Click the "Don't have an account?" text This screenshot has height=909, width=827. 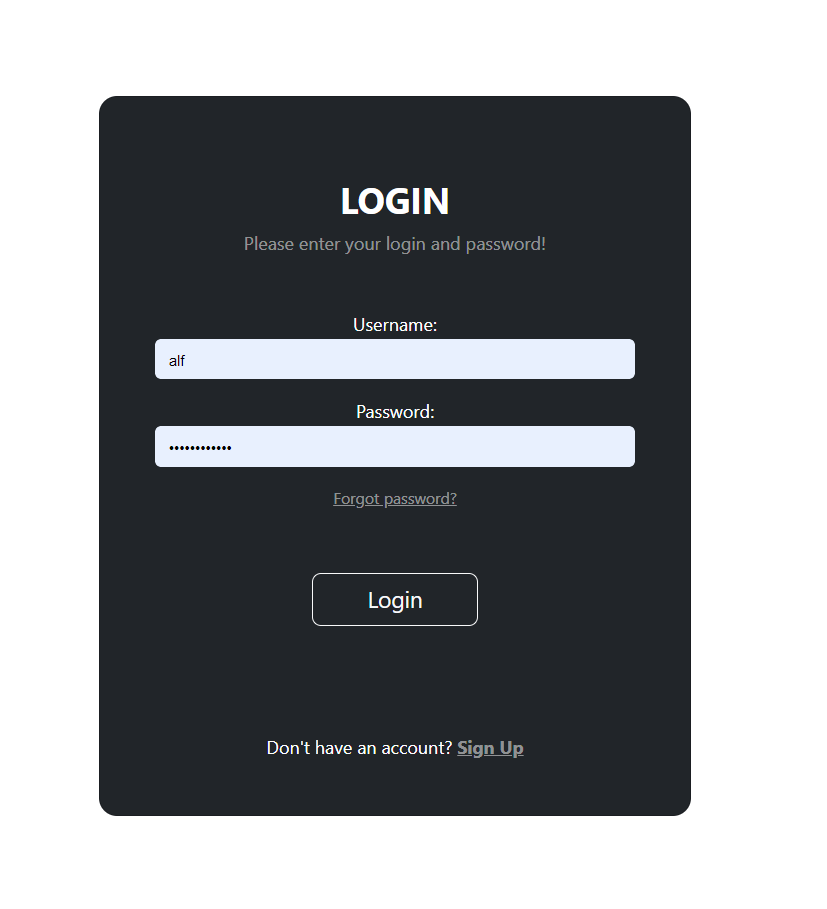click(359, 748)
